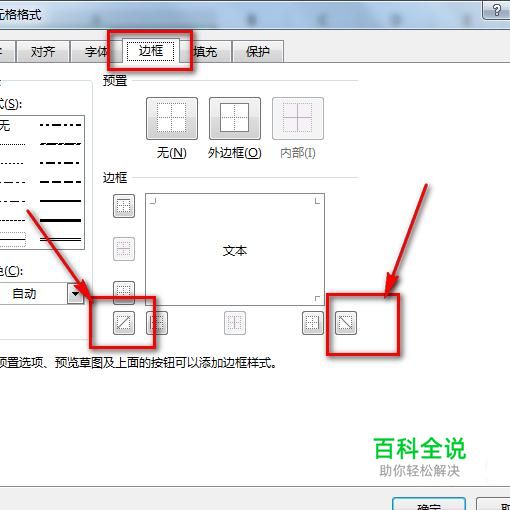
Task: Click the border preview area with 文本
Action: tap(235, 249)
